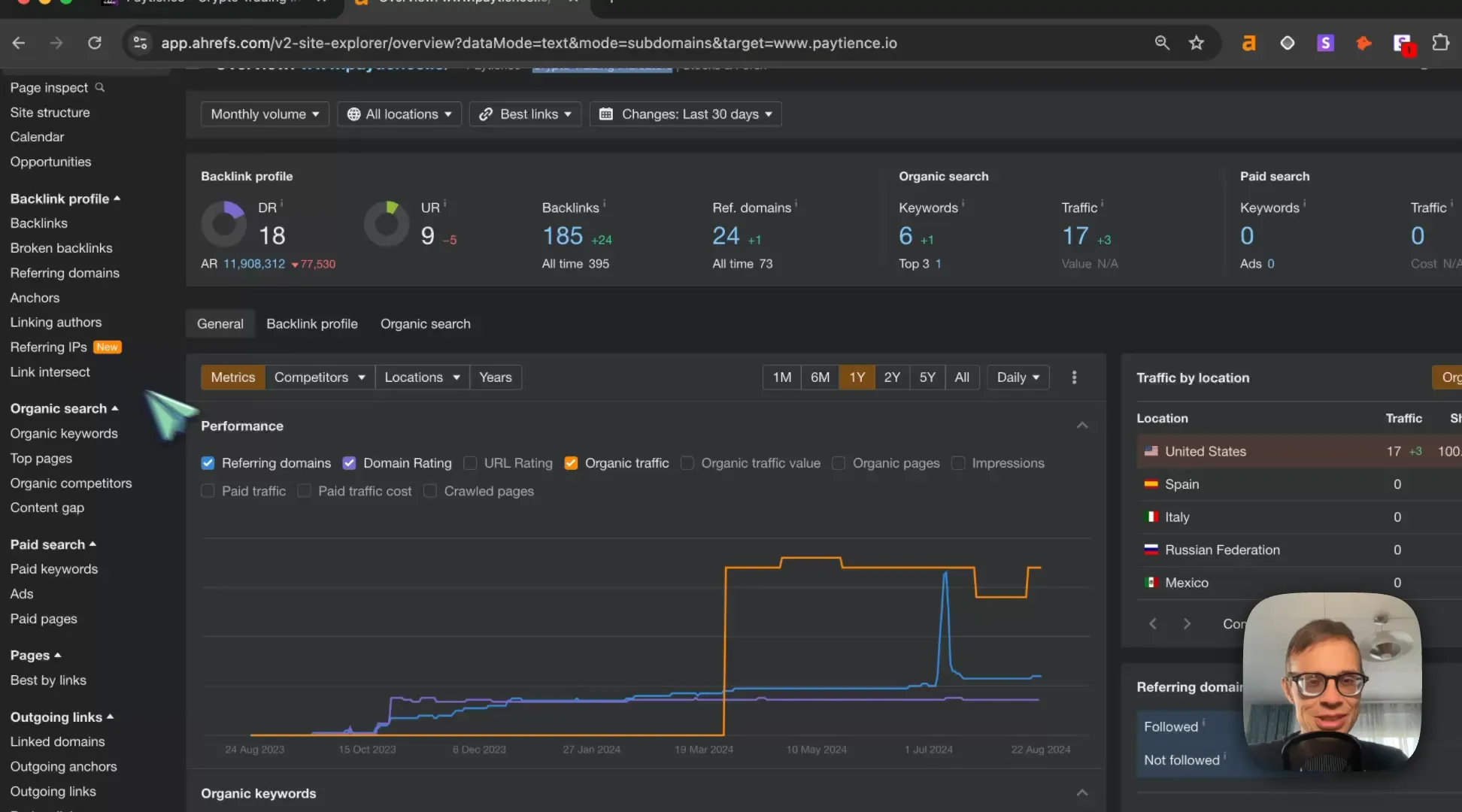The height and width of the screenshot is (812, 1462).
Task: Open the Ahrefs toolbar extension icon
Action: 1249,43
